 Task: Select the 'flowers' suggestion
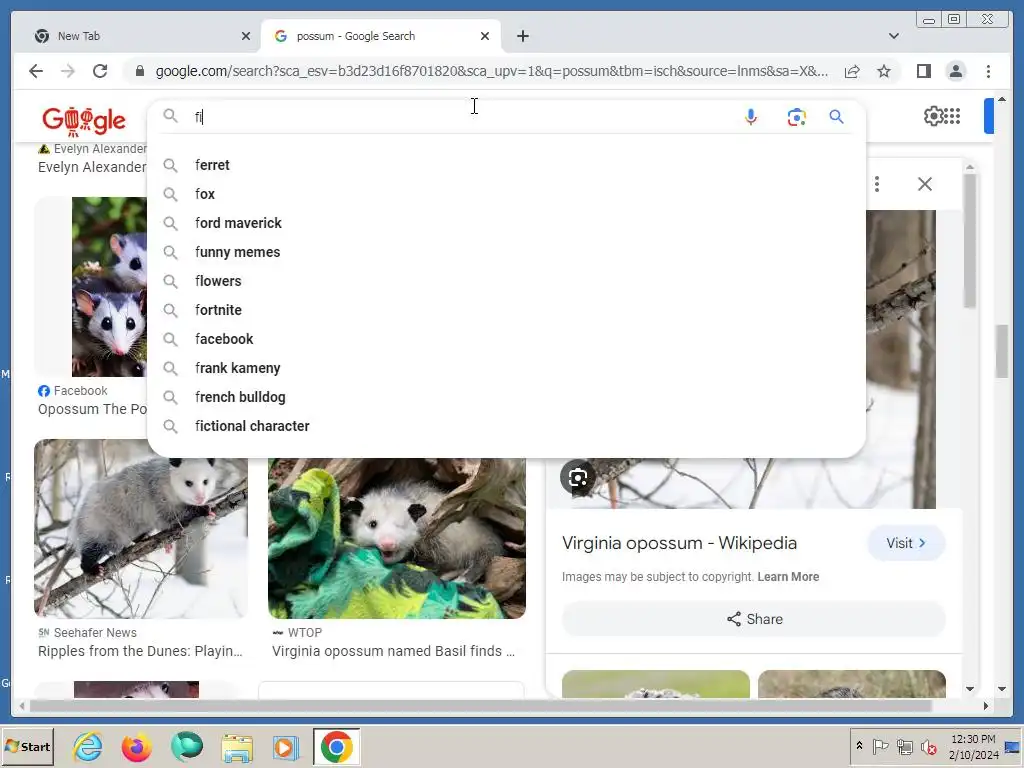[x=506, y=281]
